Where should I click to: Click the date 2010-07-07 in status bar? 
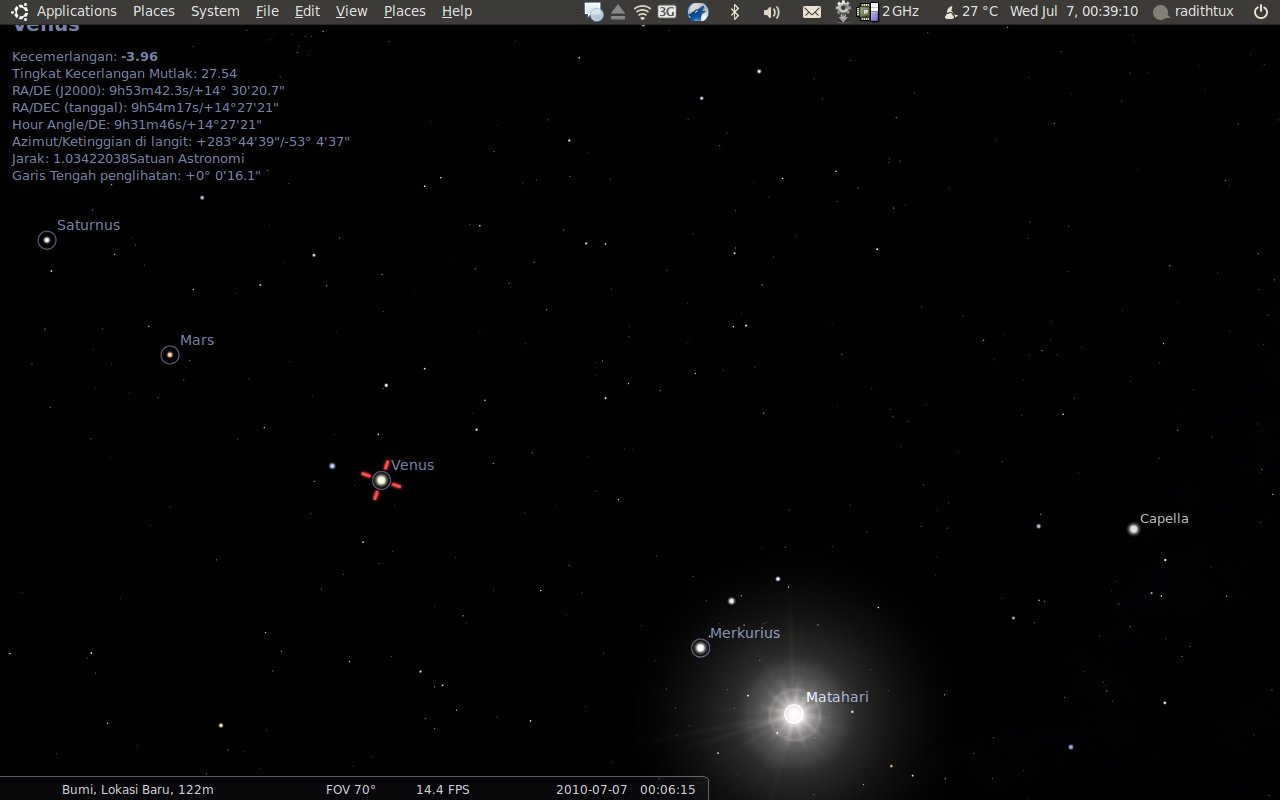(x=592, y=789)
